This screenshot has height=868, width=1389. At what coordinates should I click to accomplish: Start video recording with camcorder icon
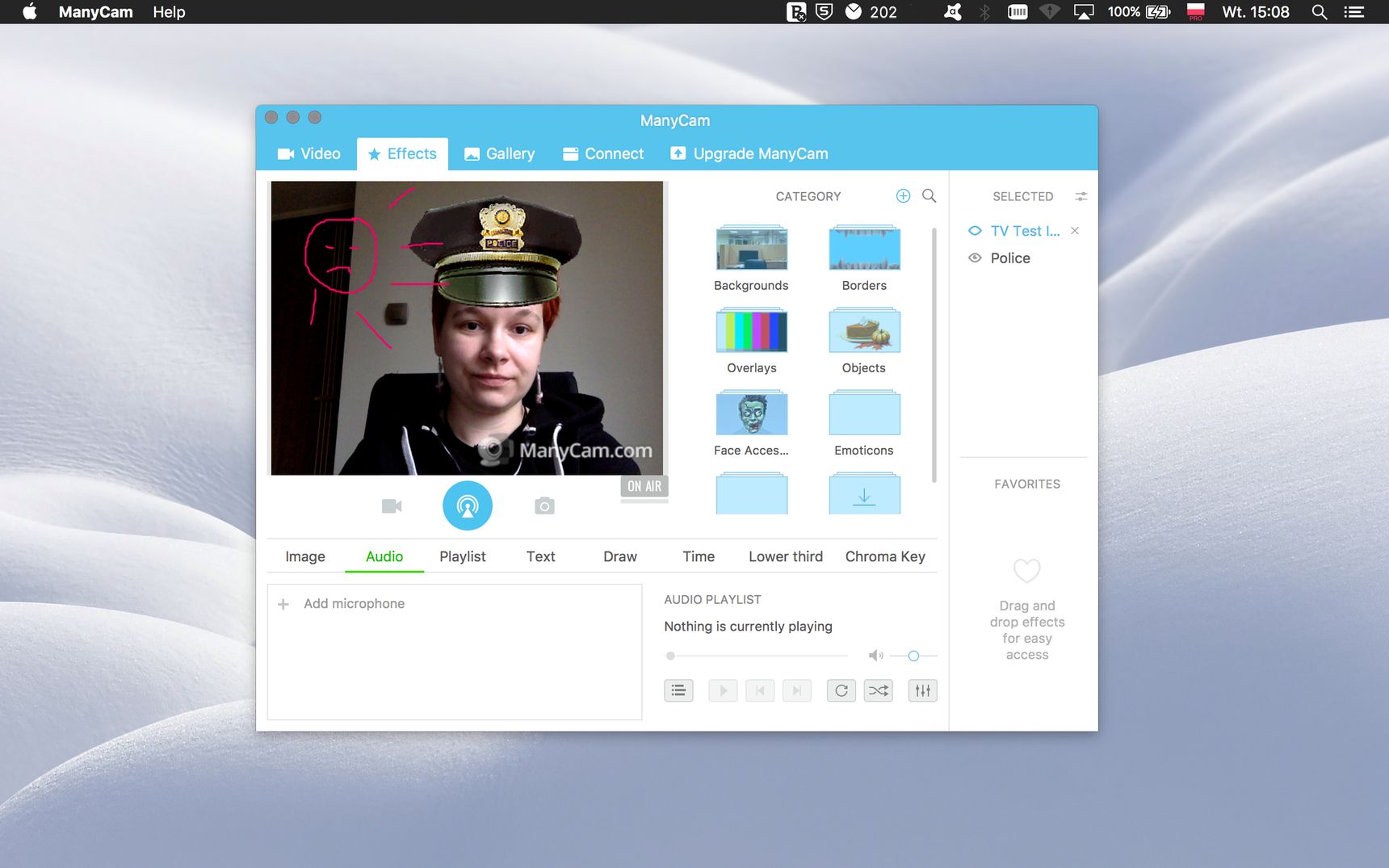click(392, 506)
